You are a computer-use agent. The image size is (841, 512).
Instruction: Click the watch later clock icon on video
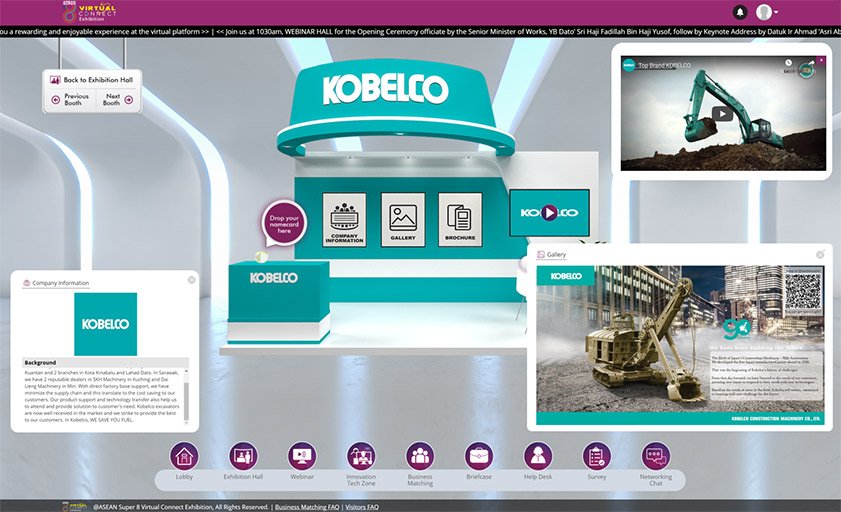coord(788,63)
